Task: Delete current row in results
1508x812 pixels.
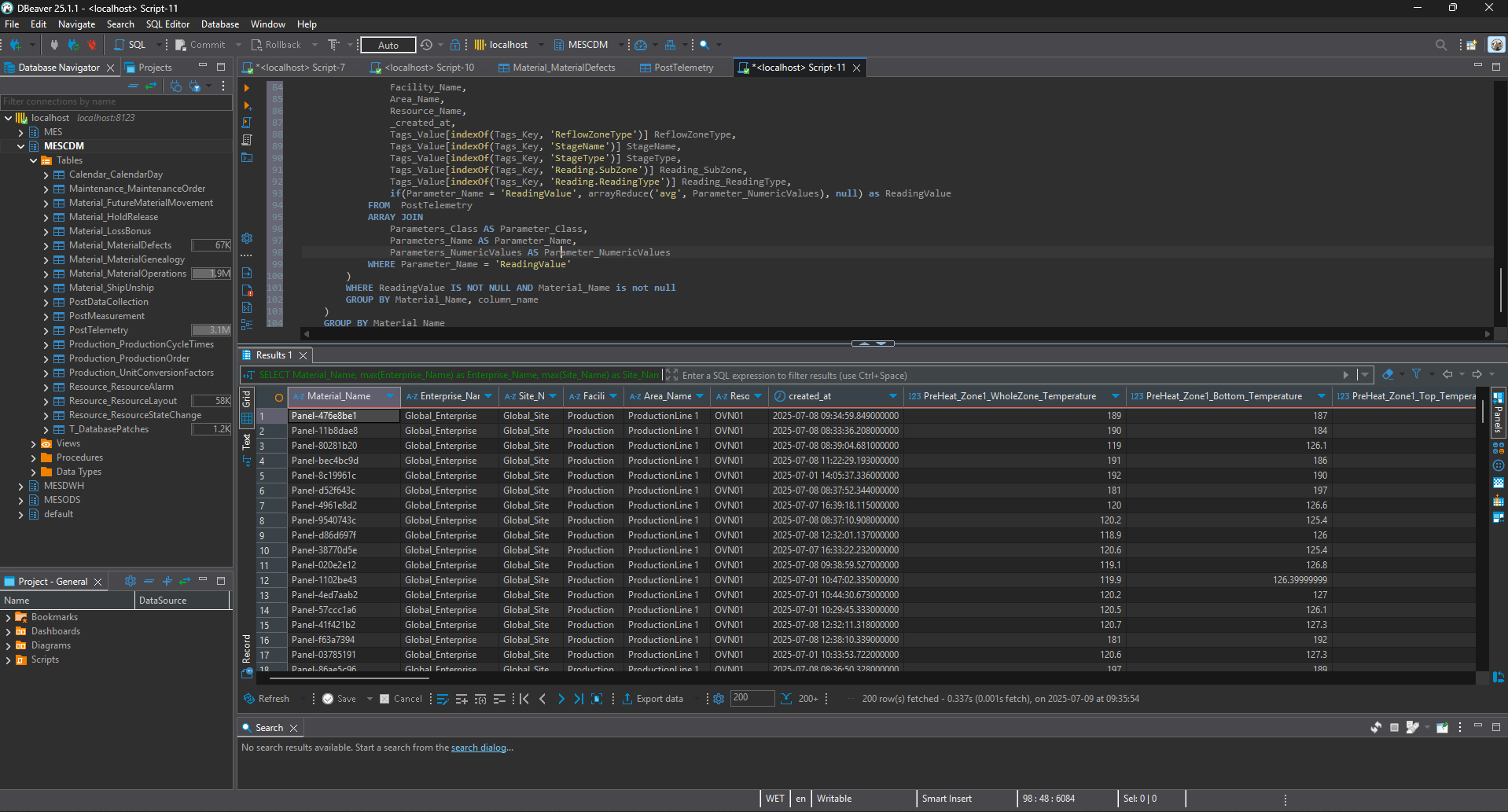Action: (x=499, y=699)
